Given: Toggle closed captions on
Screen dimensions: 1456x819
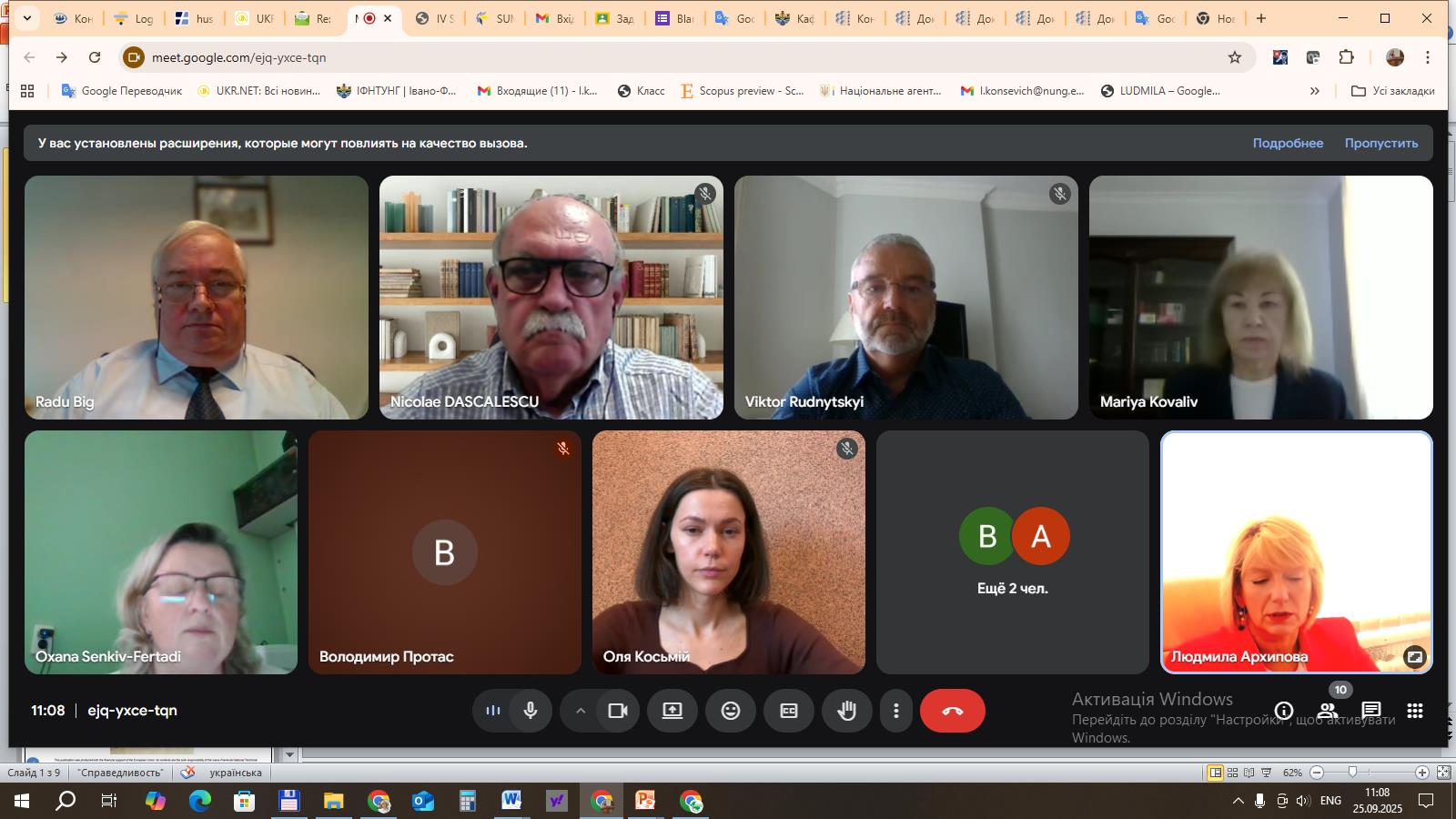Looking at the screenshot, I should point(788,711).
